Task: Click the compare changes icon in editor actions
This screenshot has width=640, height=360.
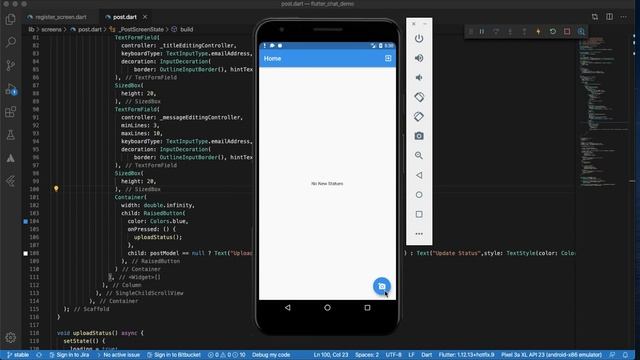Action: [595, 17]
